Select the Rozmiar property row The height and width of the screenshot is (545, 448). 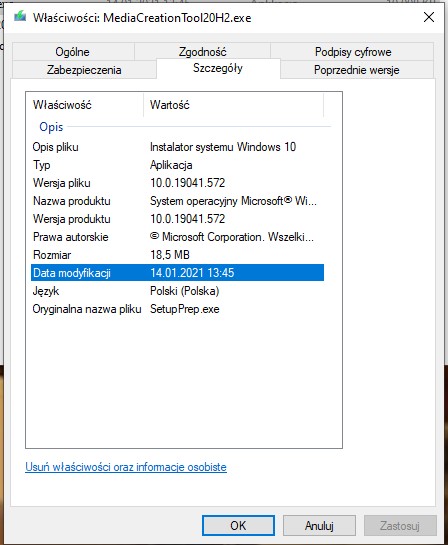(x=177, y=255)
